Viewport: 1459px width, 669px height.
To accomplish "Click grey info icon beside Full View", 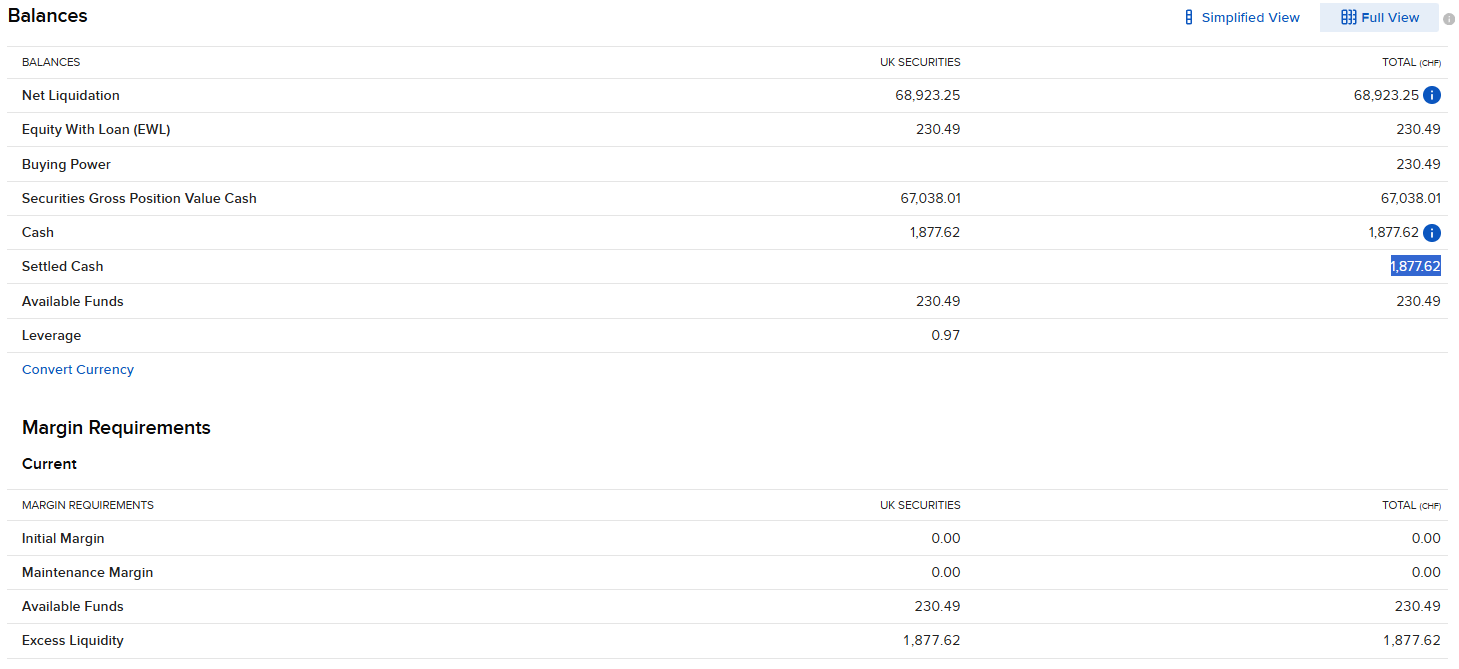I will click(1449, 18).
